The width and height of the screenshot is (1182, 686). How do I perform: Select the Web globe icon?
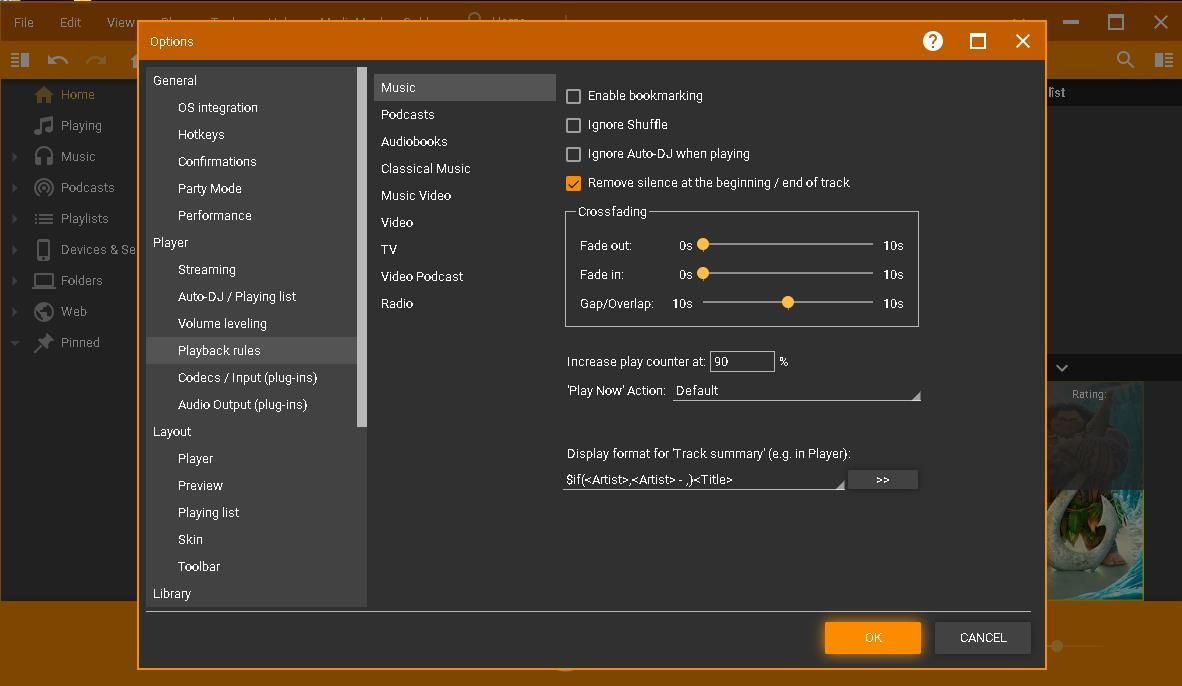45,311
